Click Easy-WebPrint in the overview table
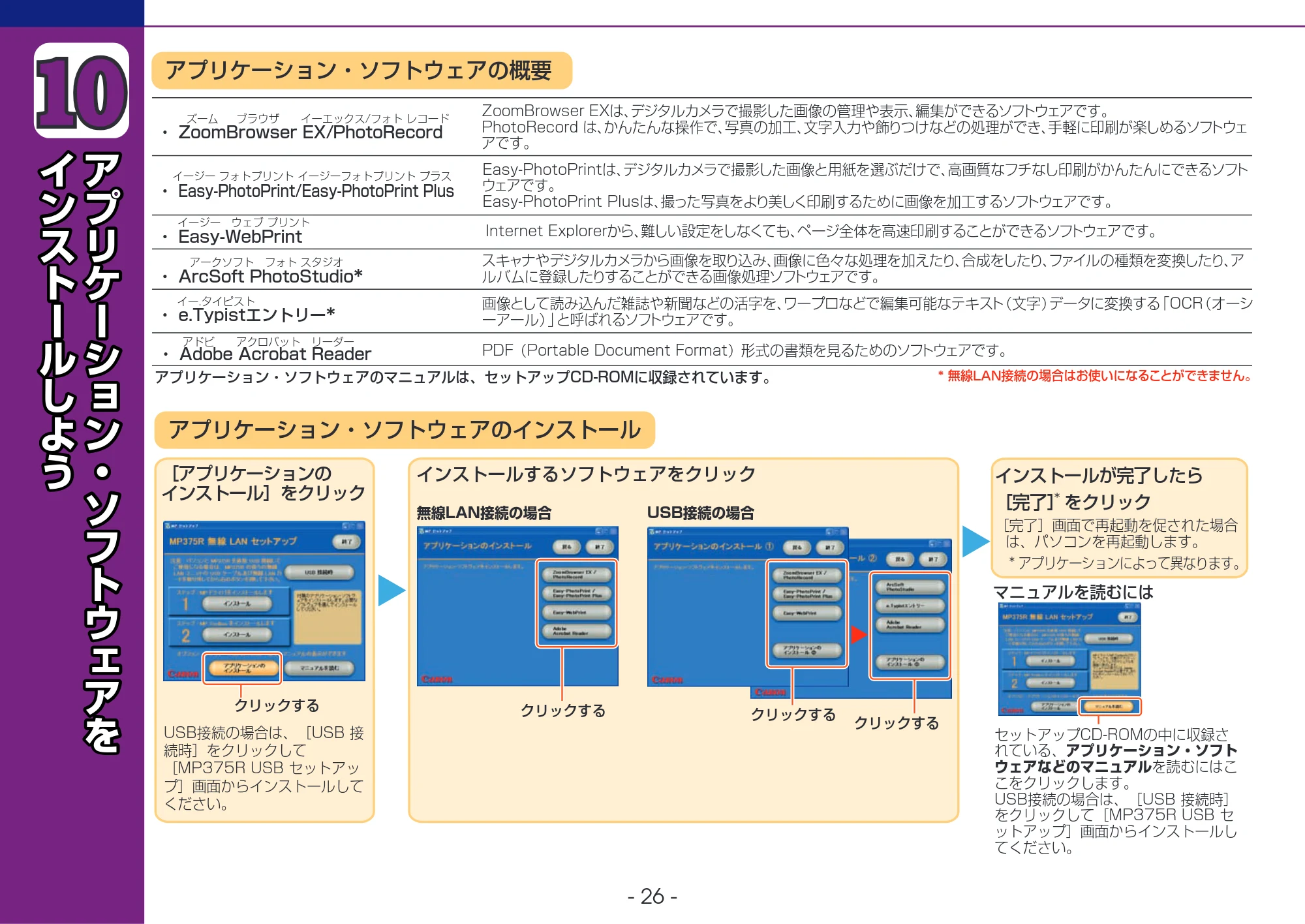Screen dimensions: 1305x924 (x=240, y=237)
